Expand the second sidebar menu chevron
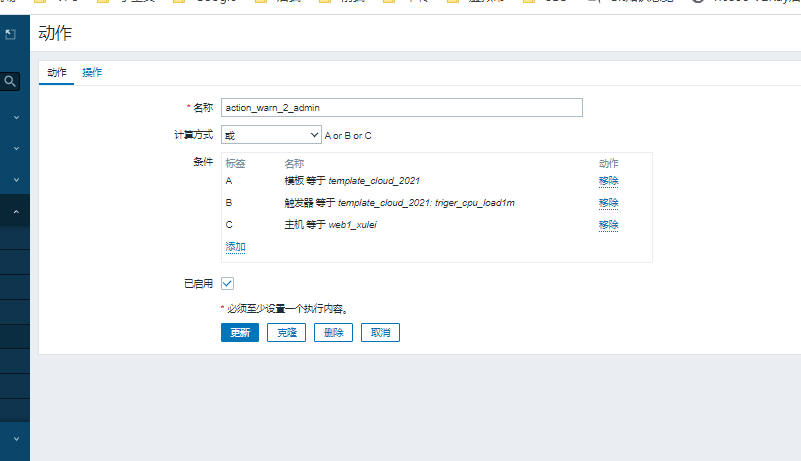The height and width of the screenshot is (461, 801). (x=16, y=148)
